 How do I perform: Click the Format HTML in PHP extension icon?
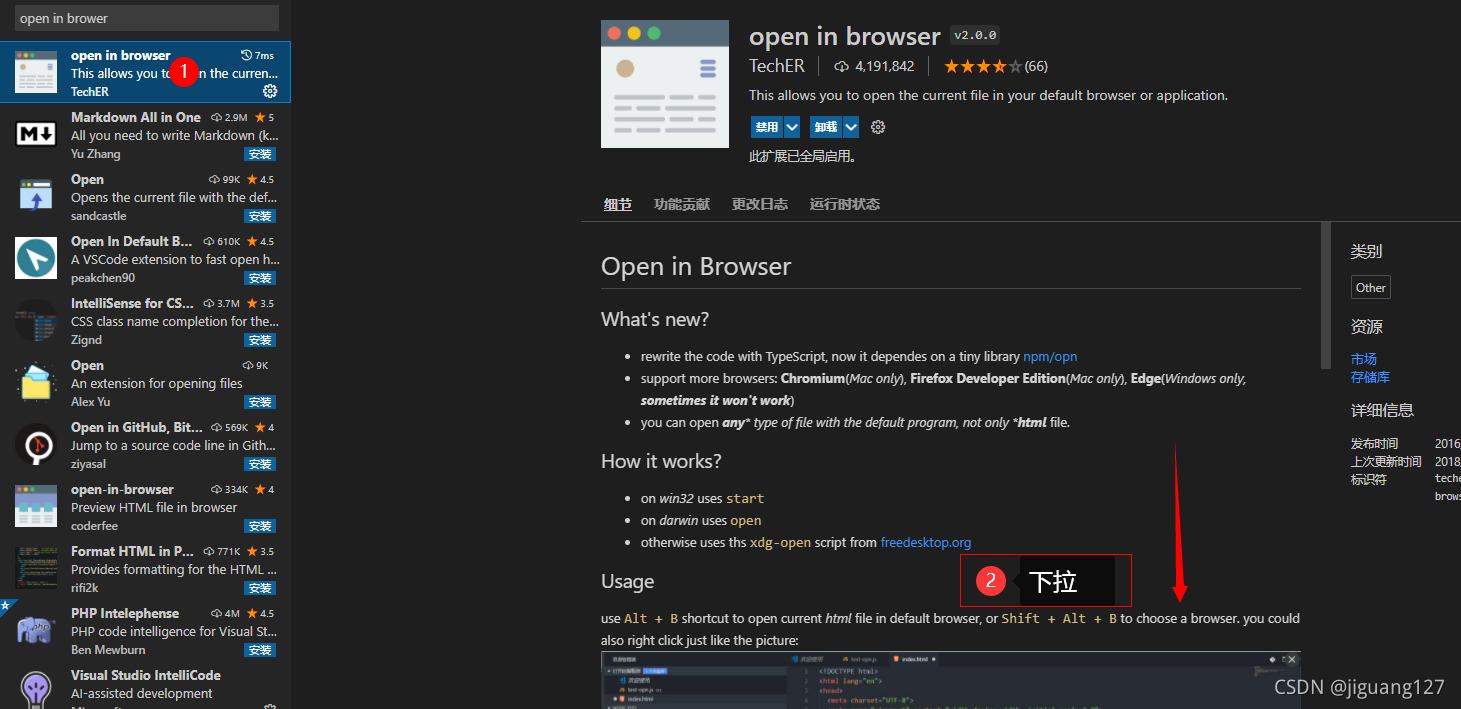(x=36, y=568)
